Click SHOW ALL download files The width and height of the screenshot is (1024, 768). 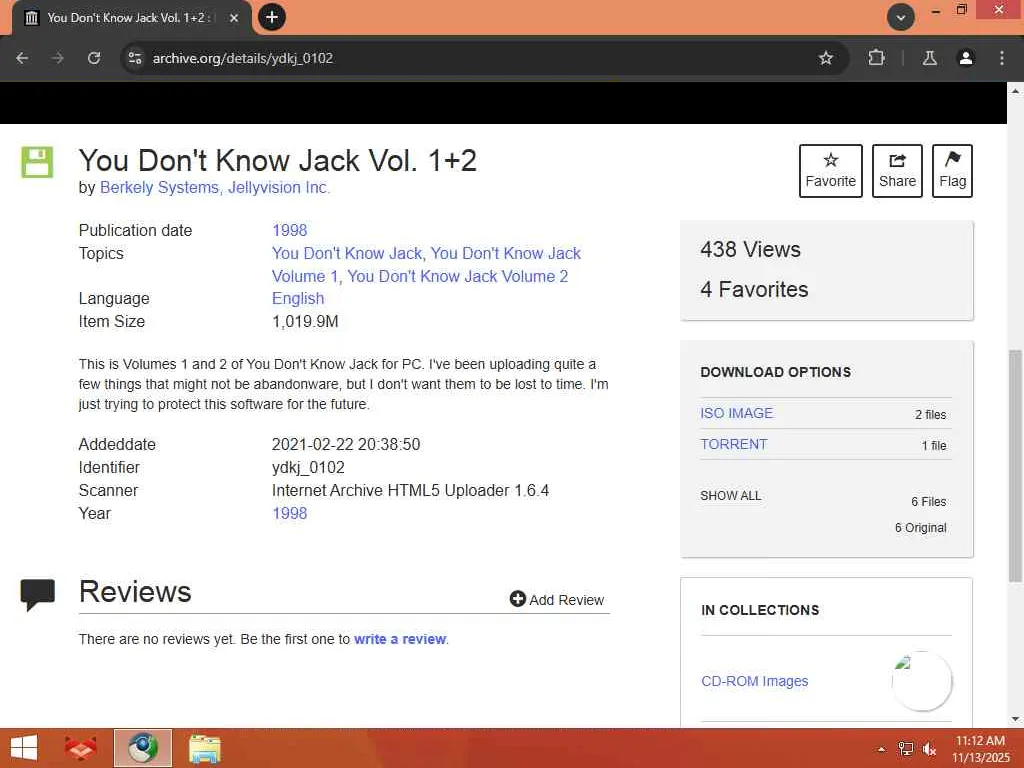pos(731,496)
